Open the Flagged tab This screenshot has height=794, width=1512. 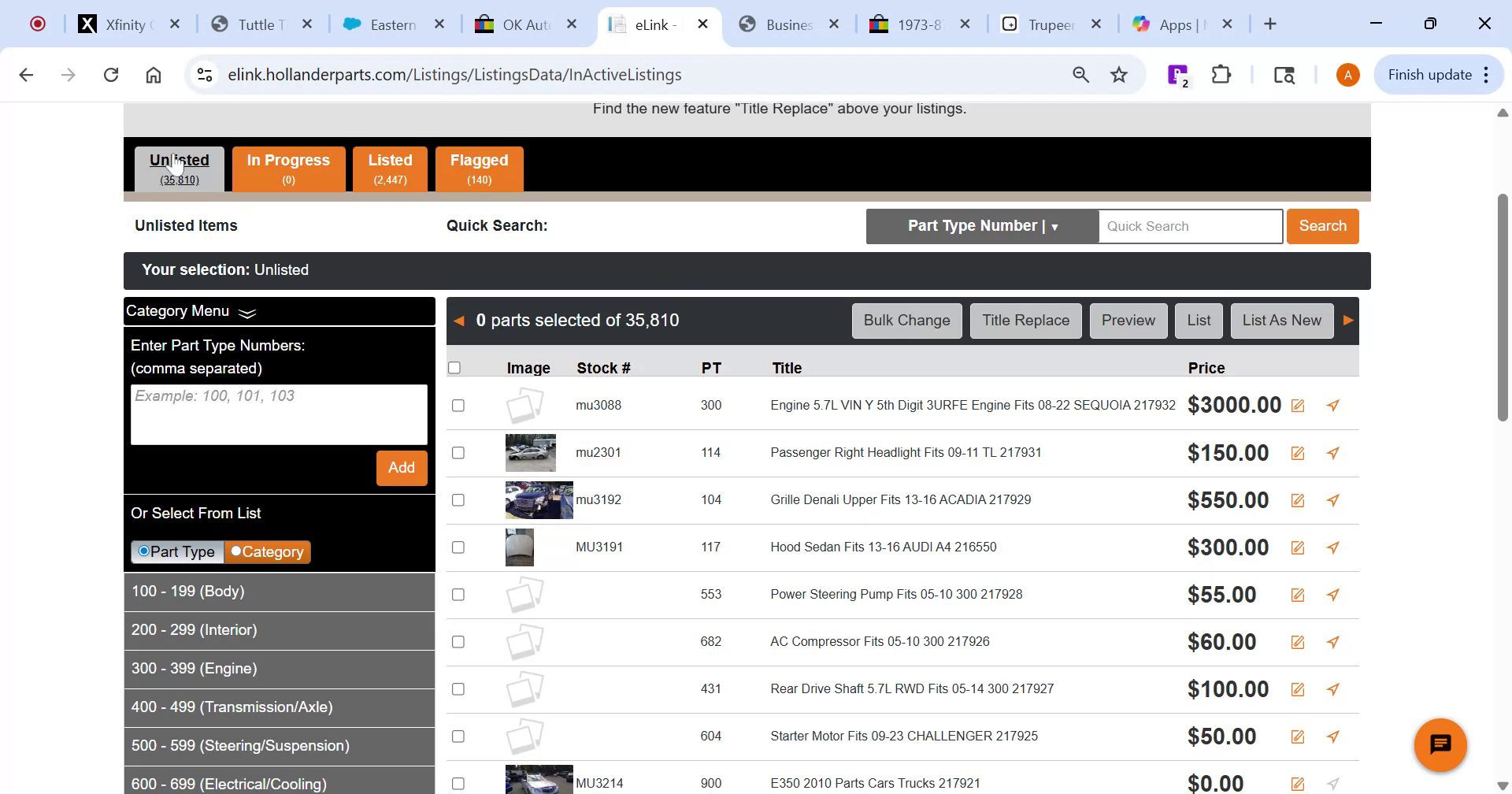click(479, 168)
